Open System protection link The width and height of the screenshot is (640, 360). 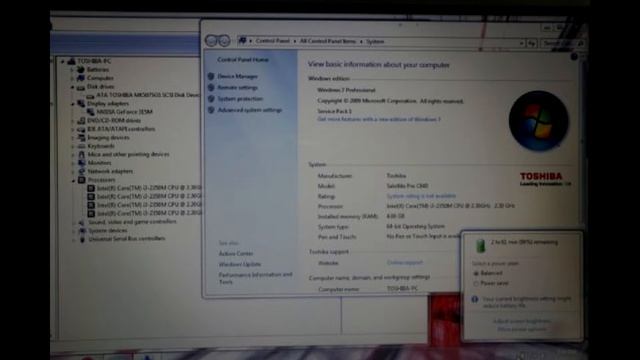[x=240, y=99]
